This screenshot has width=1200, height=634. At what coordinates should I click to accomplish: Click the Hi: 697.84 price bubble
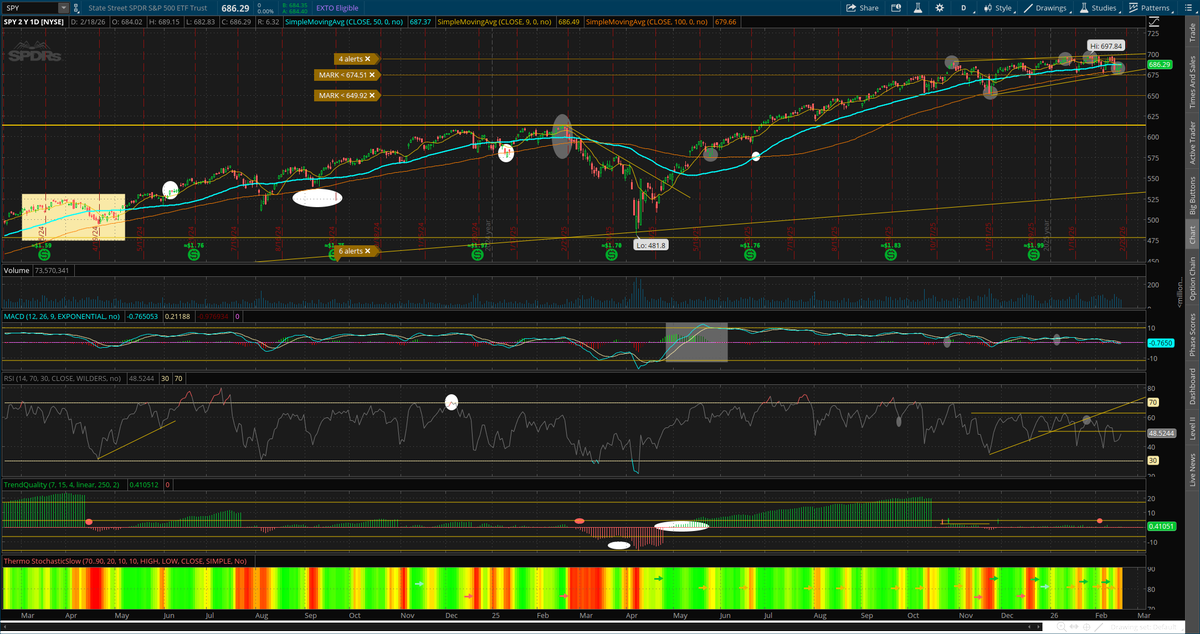pyautogui.click(x=1106, y=45)
